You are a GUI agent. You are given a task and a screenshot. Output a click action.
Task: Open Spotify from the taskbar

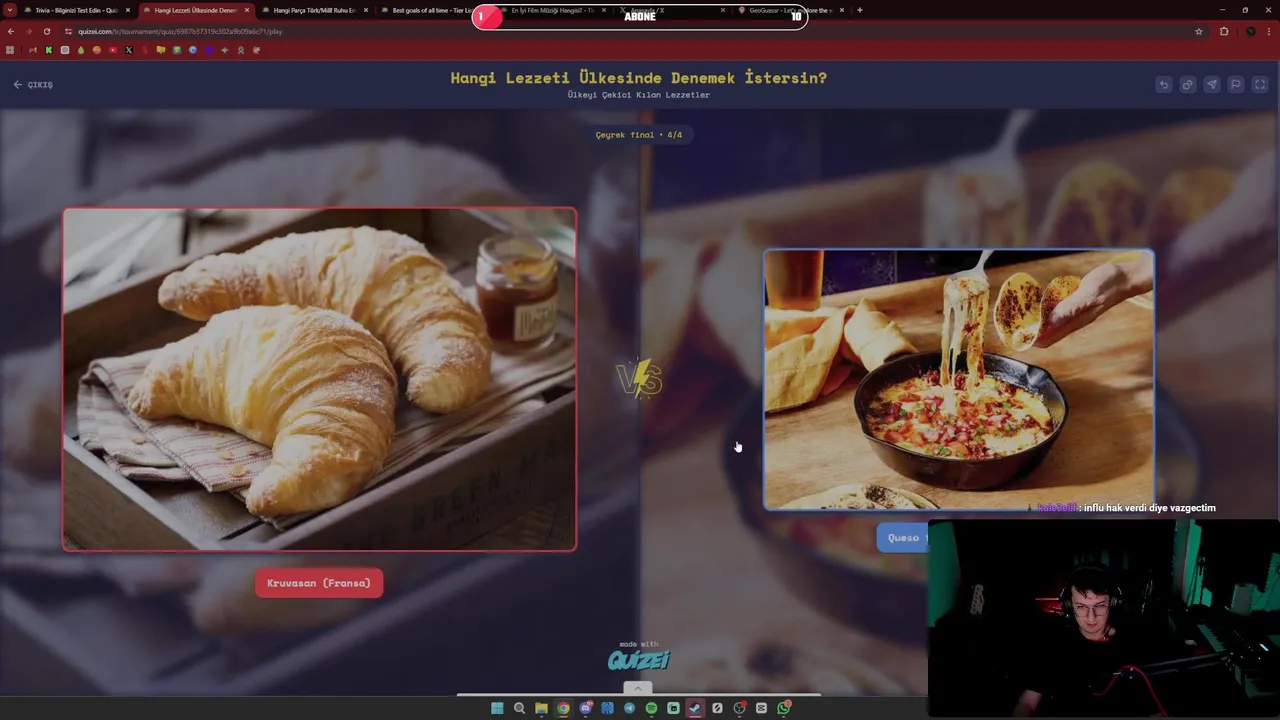tap(651, 708)
